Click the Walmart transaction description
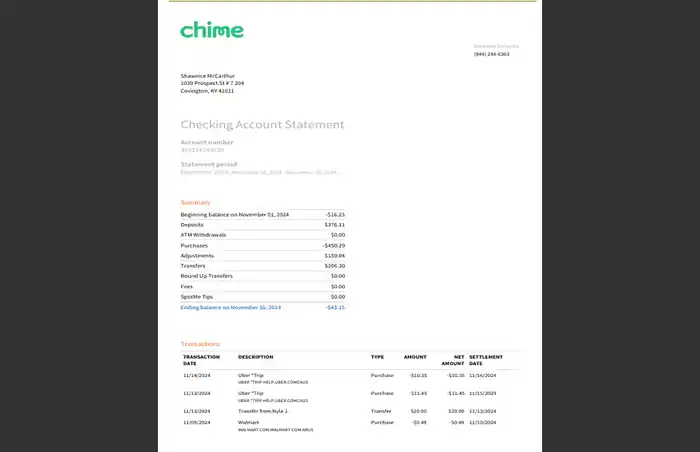 point(248,423)
